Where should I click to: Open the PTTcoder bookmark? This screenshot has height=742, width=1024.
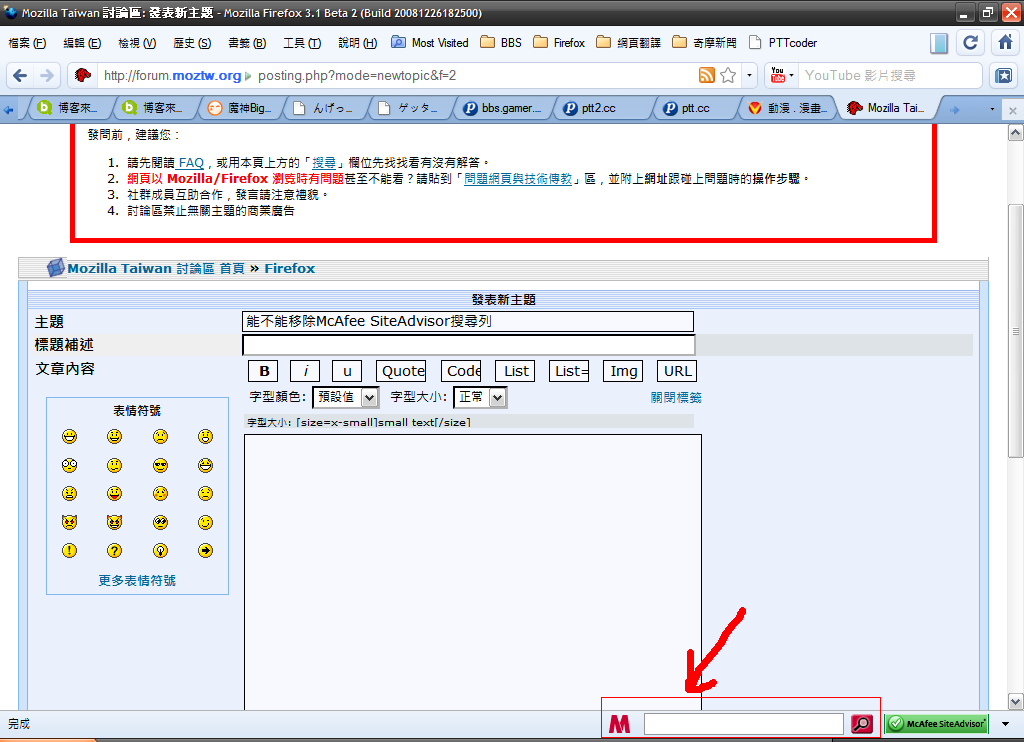782,43
